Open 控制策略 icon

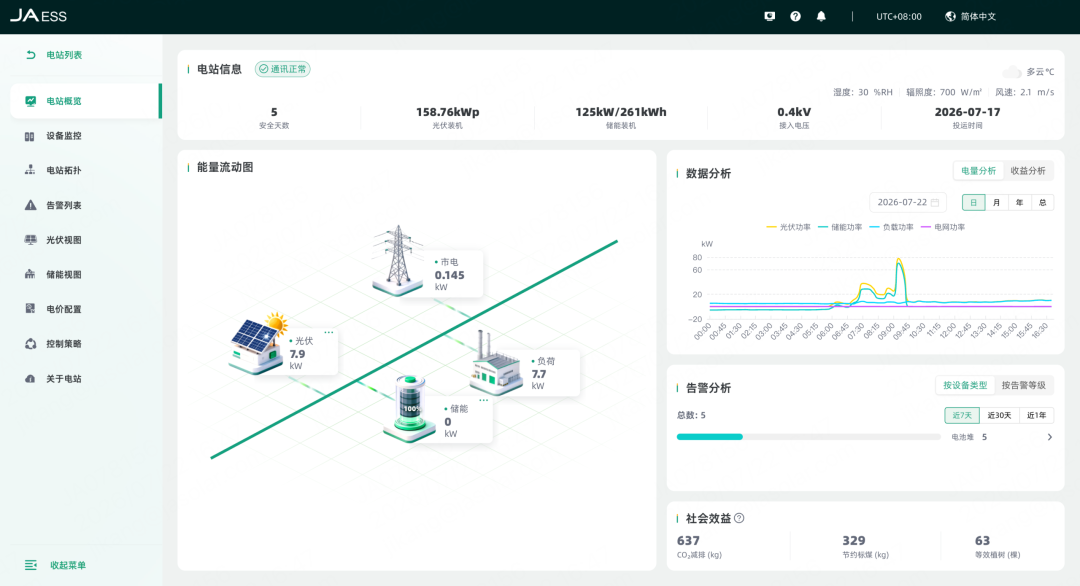[30, 344]
